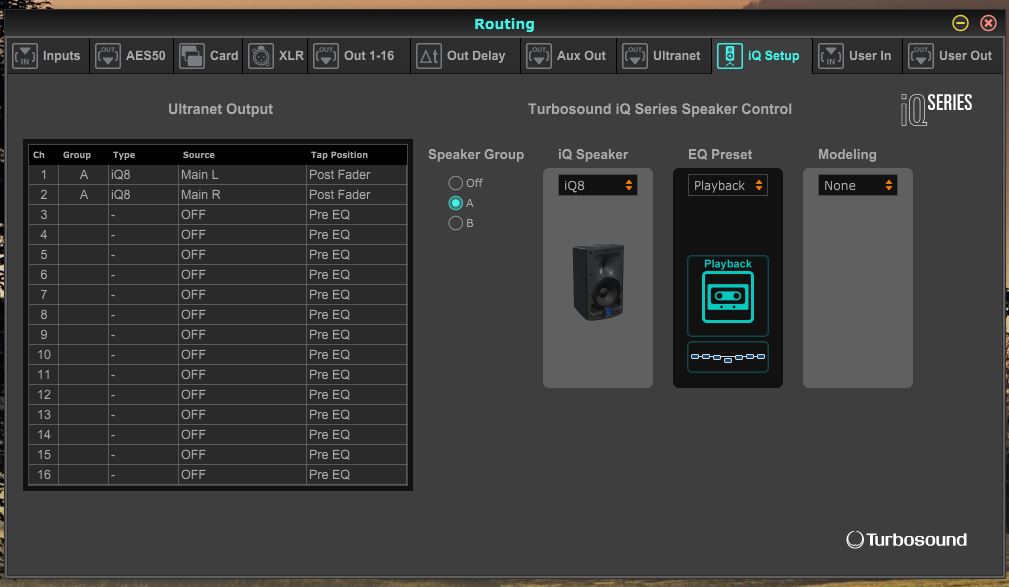Image resolution: width=1009 pixels, height=587 pixels.
Task: Switch to the AES50 tab
Action: [x=131, y=56]
